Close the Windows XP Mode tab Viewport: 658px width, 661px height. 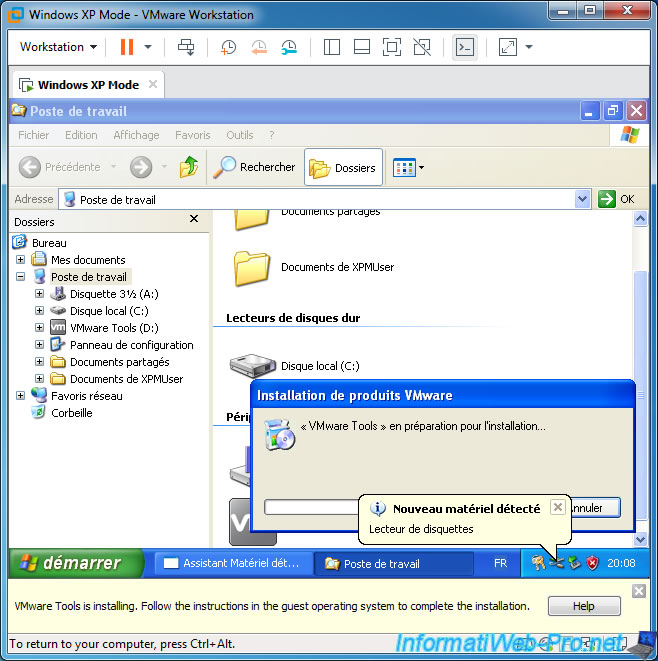point(153,84)
